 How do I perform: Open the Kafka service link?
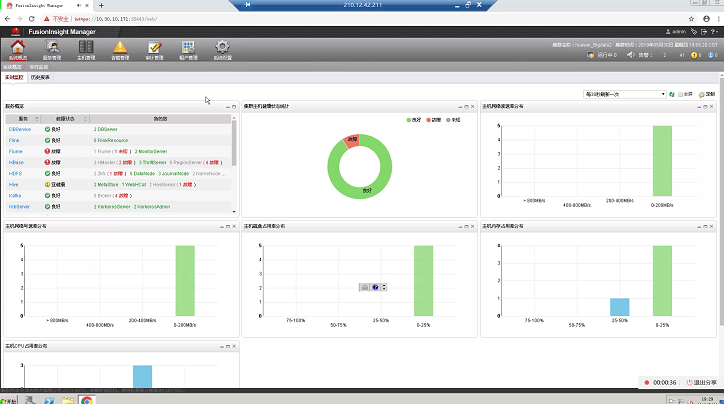point(15,196)
